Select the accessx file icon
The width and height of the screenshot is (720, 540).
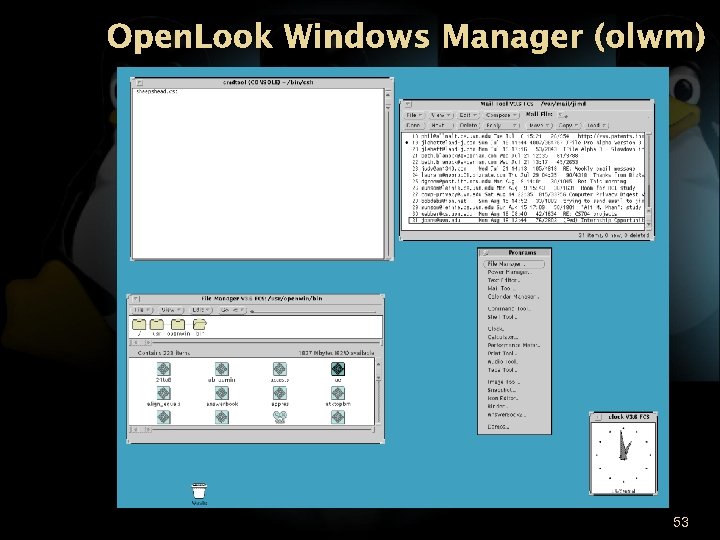pos(280,369)
